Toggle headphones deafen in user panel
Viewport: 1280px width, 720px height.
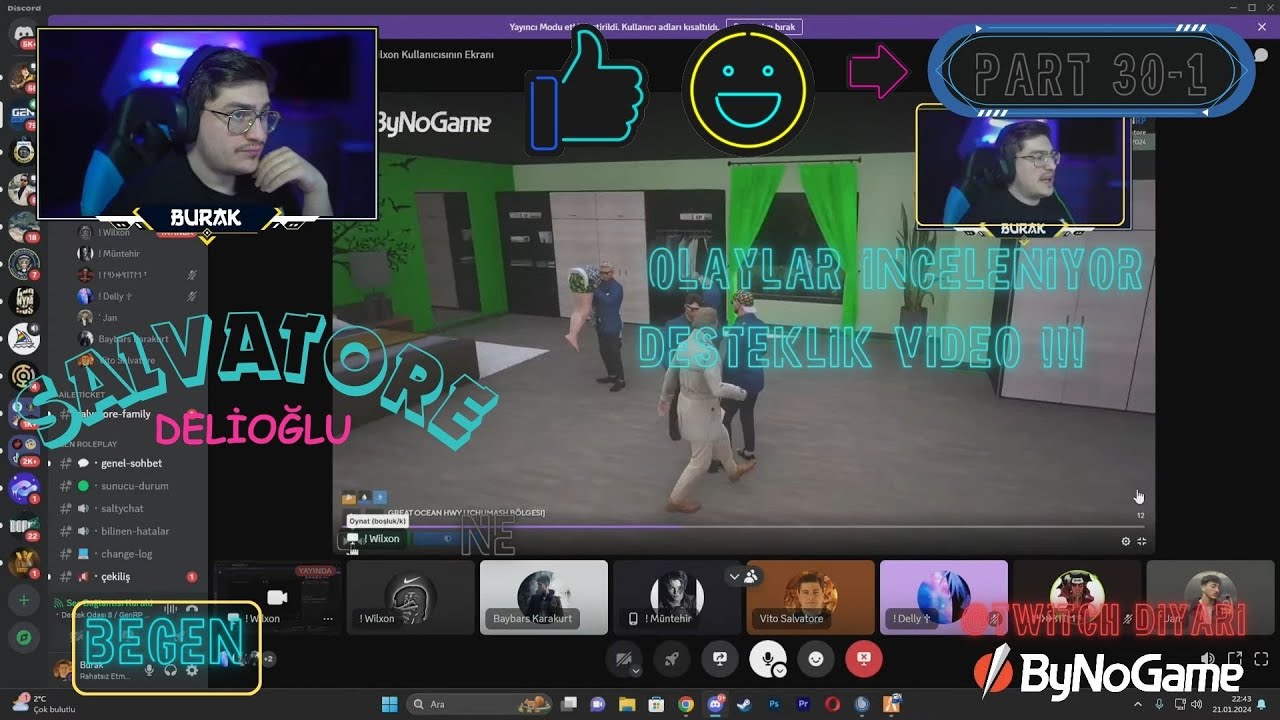(171, 669)
